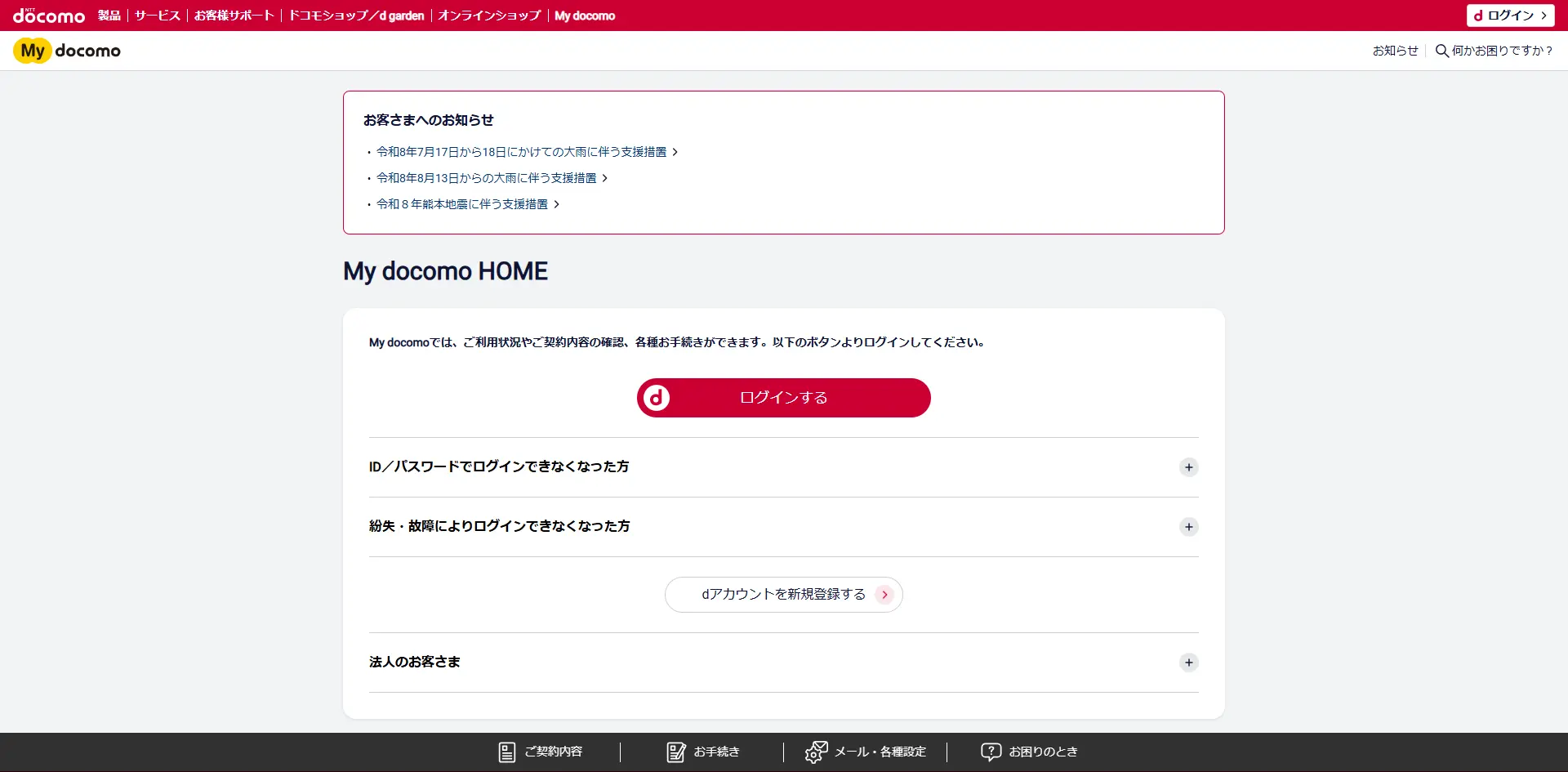Click the メール・各種設定 gear icon
1568x772 pixels.
pos(816,752)
